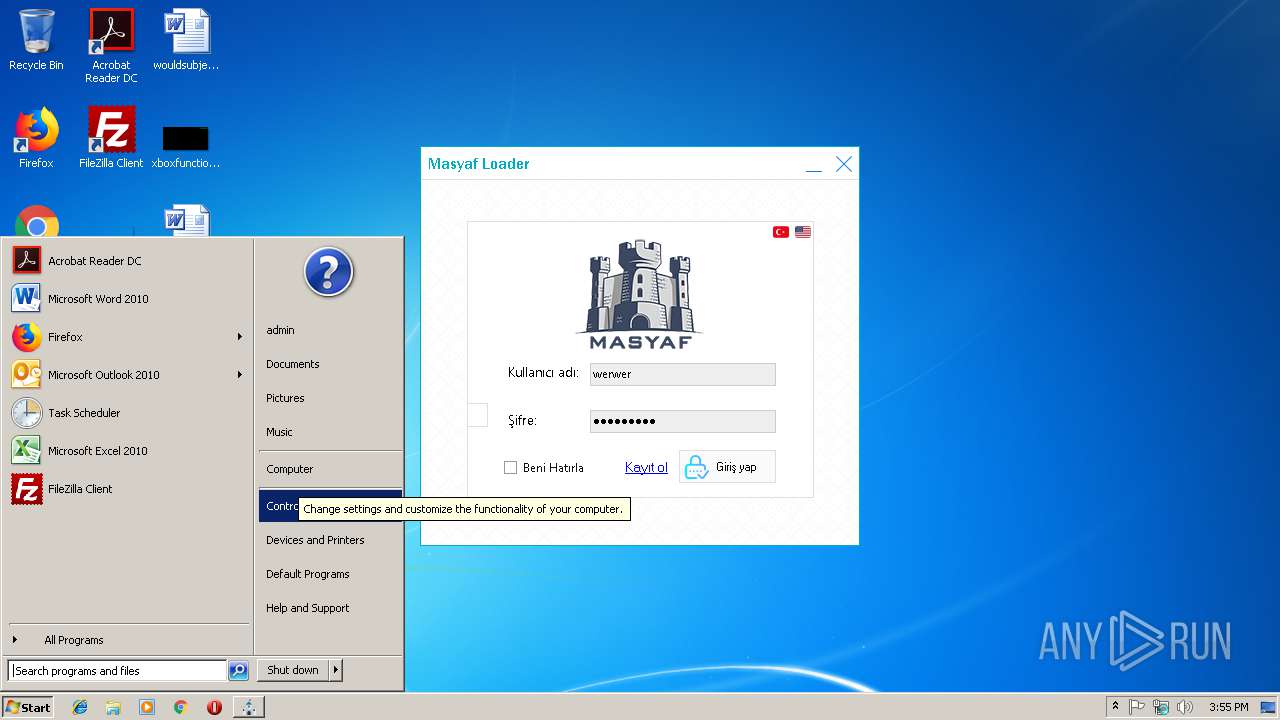The width and height of the screenshot is (1280, 720).
Task: Open the admin user folder
Action: coord(330,330)
